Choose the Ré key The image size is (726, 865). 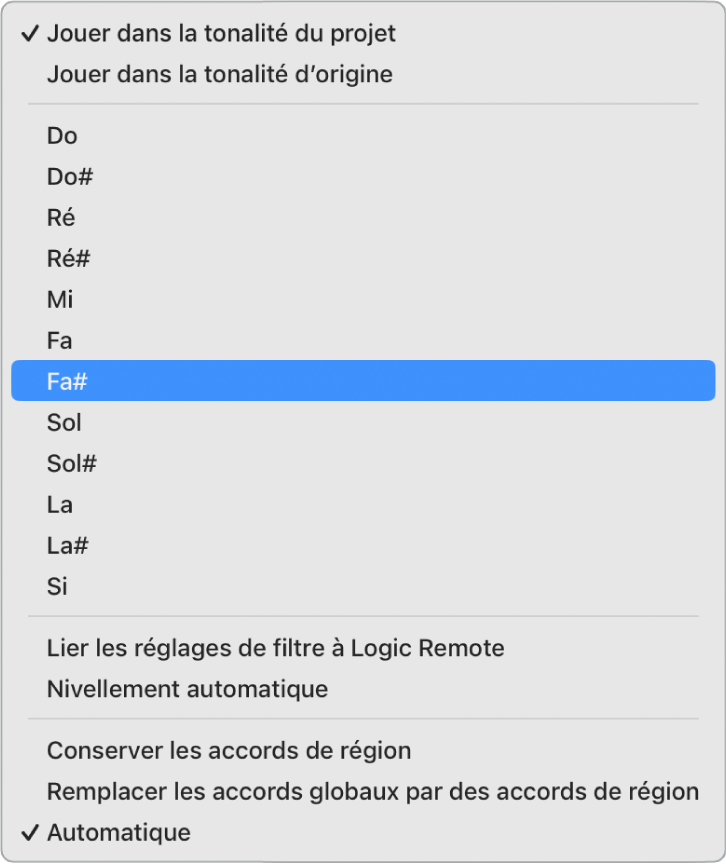point(61,218)
